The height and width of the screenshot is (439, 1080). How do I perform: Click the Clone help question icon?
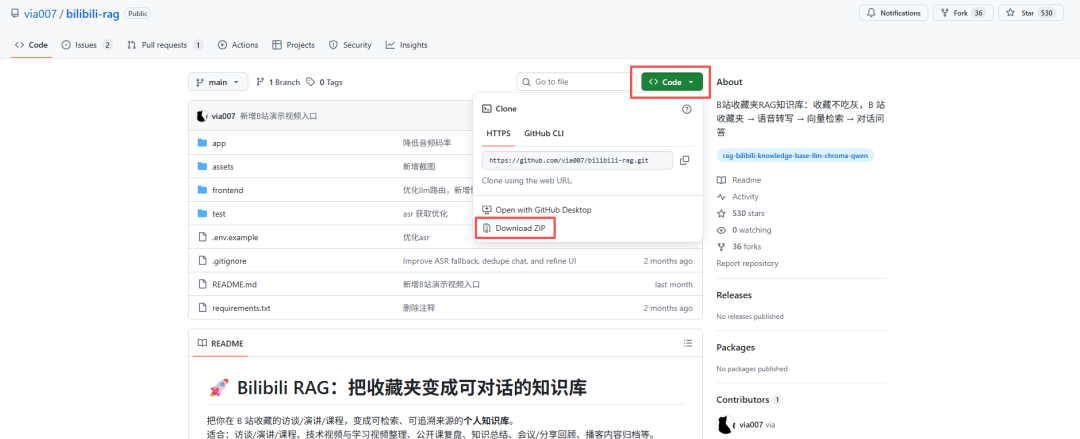click(686, 109)
